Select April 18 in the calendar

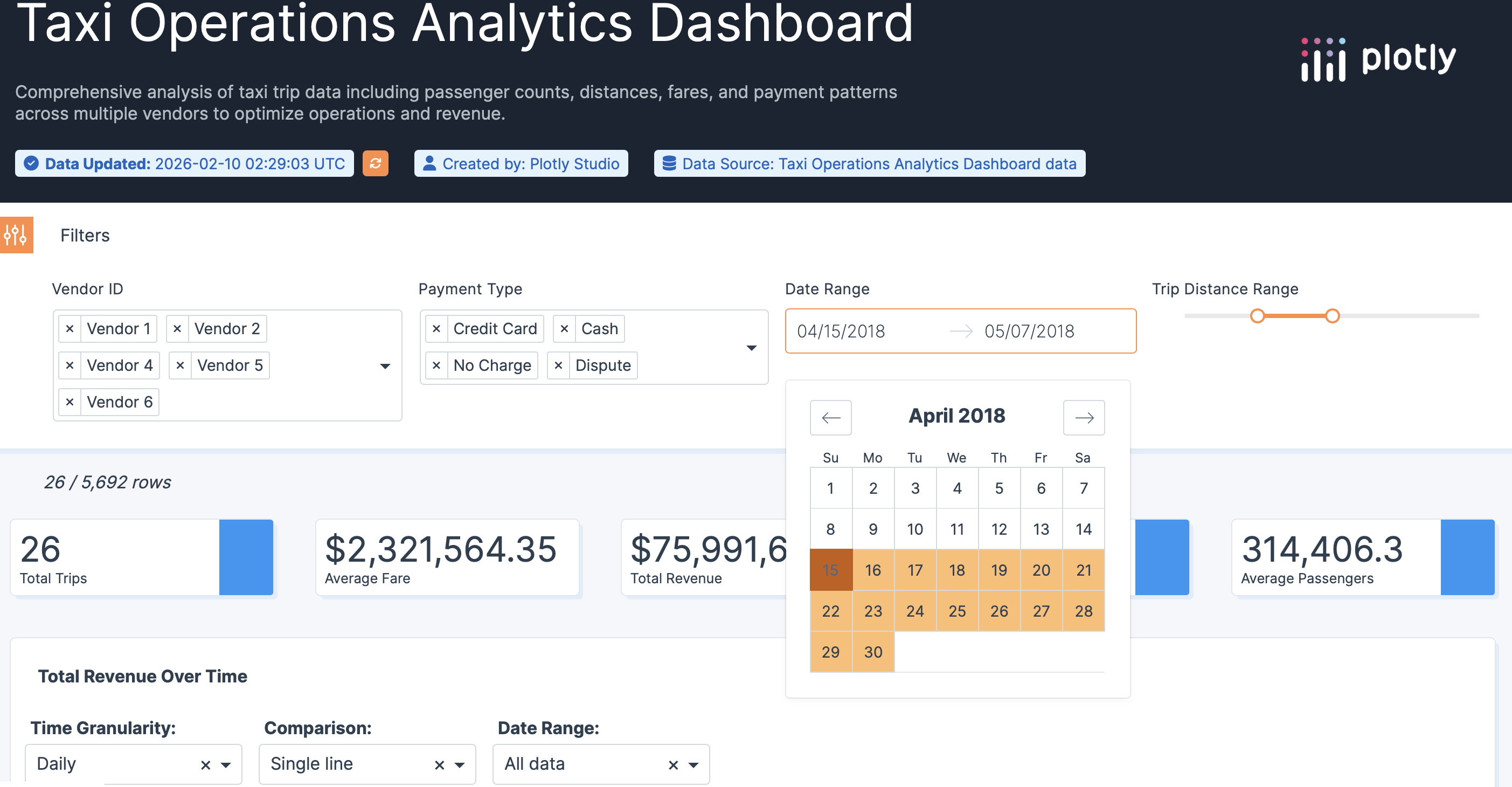957,570
